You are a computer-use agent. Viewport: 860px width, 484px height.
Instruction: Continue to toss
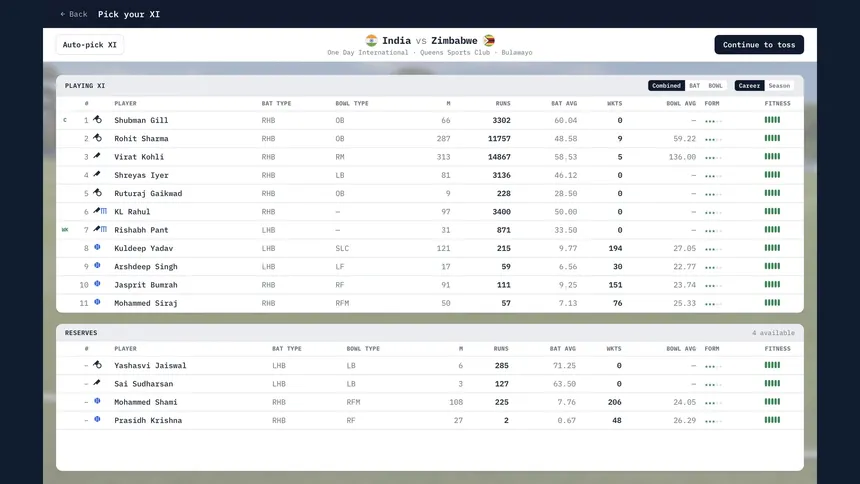click(759, 45)
